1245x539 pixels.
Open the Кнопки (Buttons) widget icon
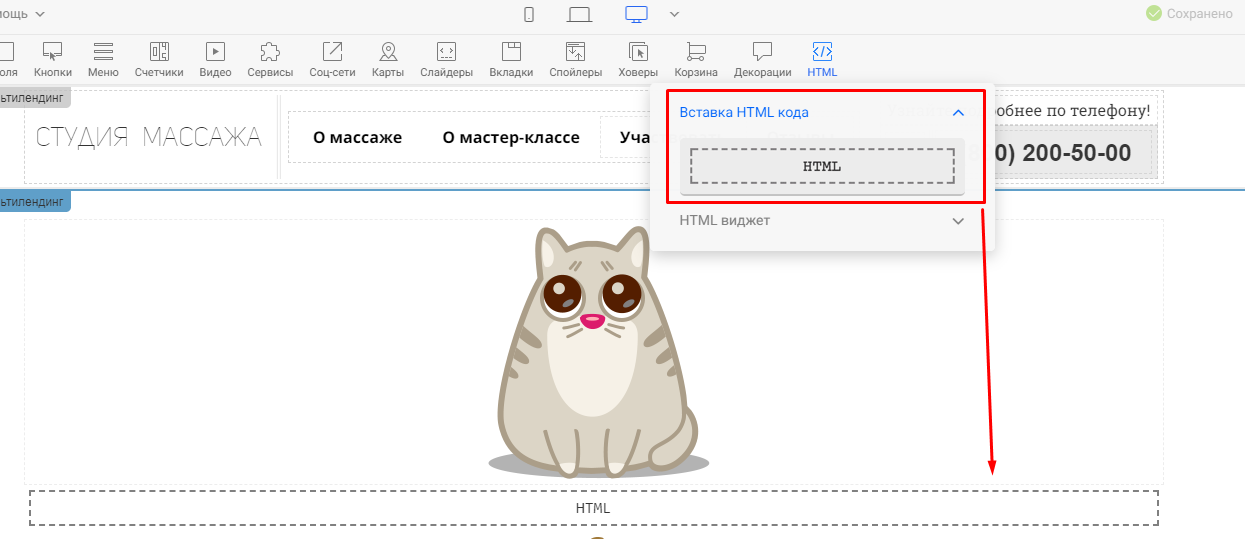pos(52,52)
